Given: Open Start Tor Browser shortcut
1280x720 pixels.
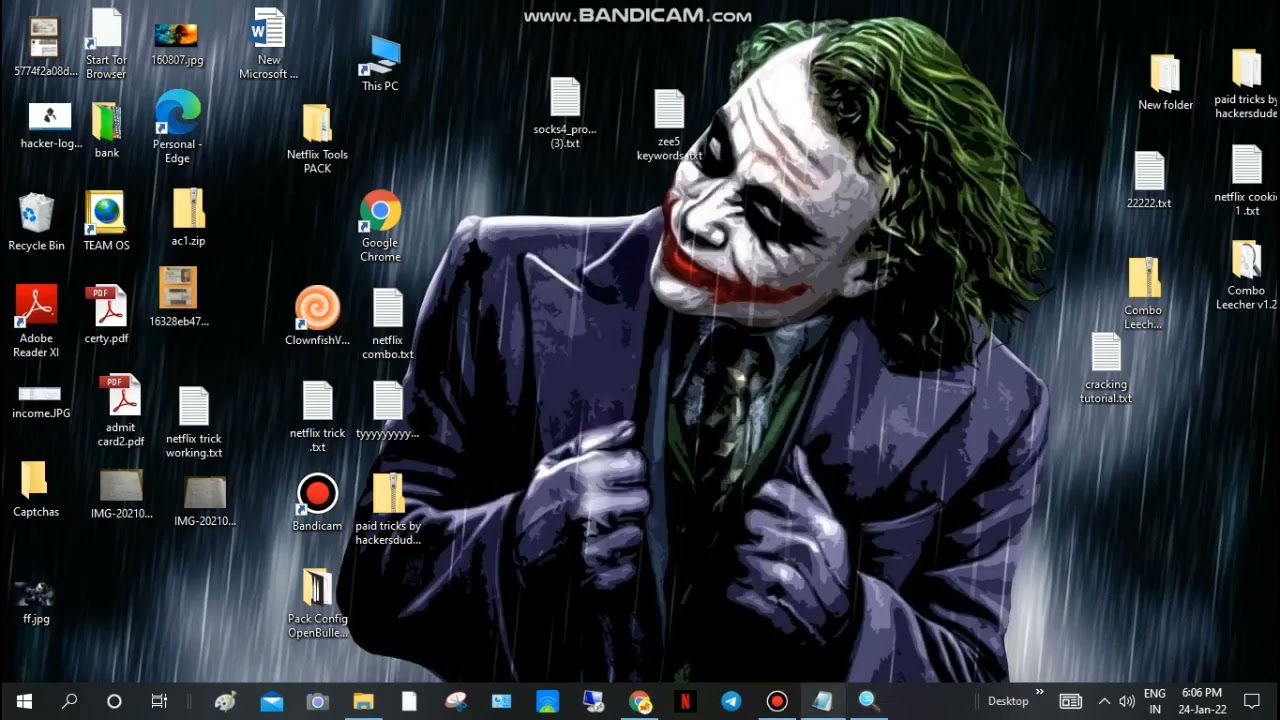Looking at the screenshot, I should [x=106, y=43].
